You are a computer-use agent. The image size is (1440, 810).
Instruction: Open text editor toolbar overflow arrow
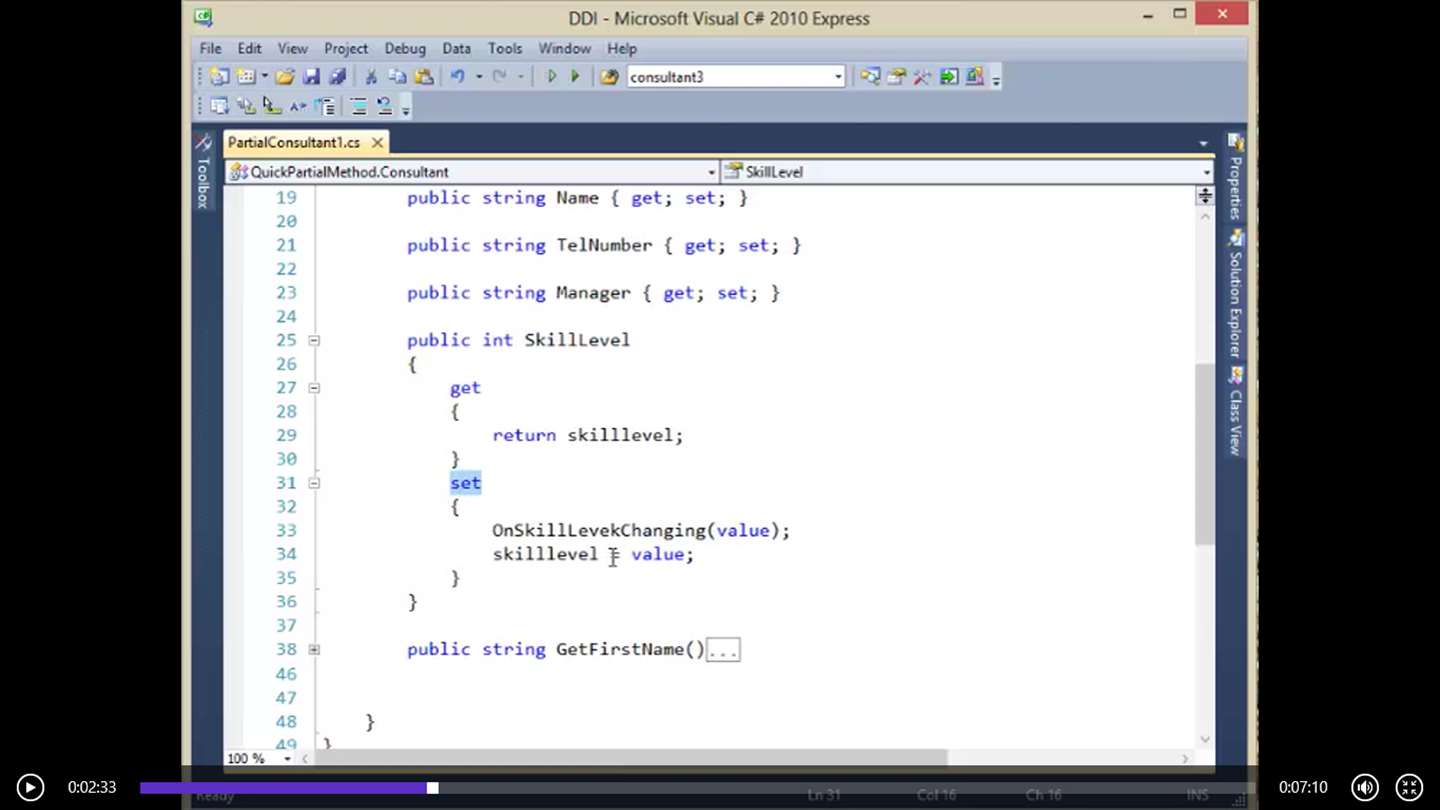click(405, 108)
